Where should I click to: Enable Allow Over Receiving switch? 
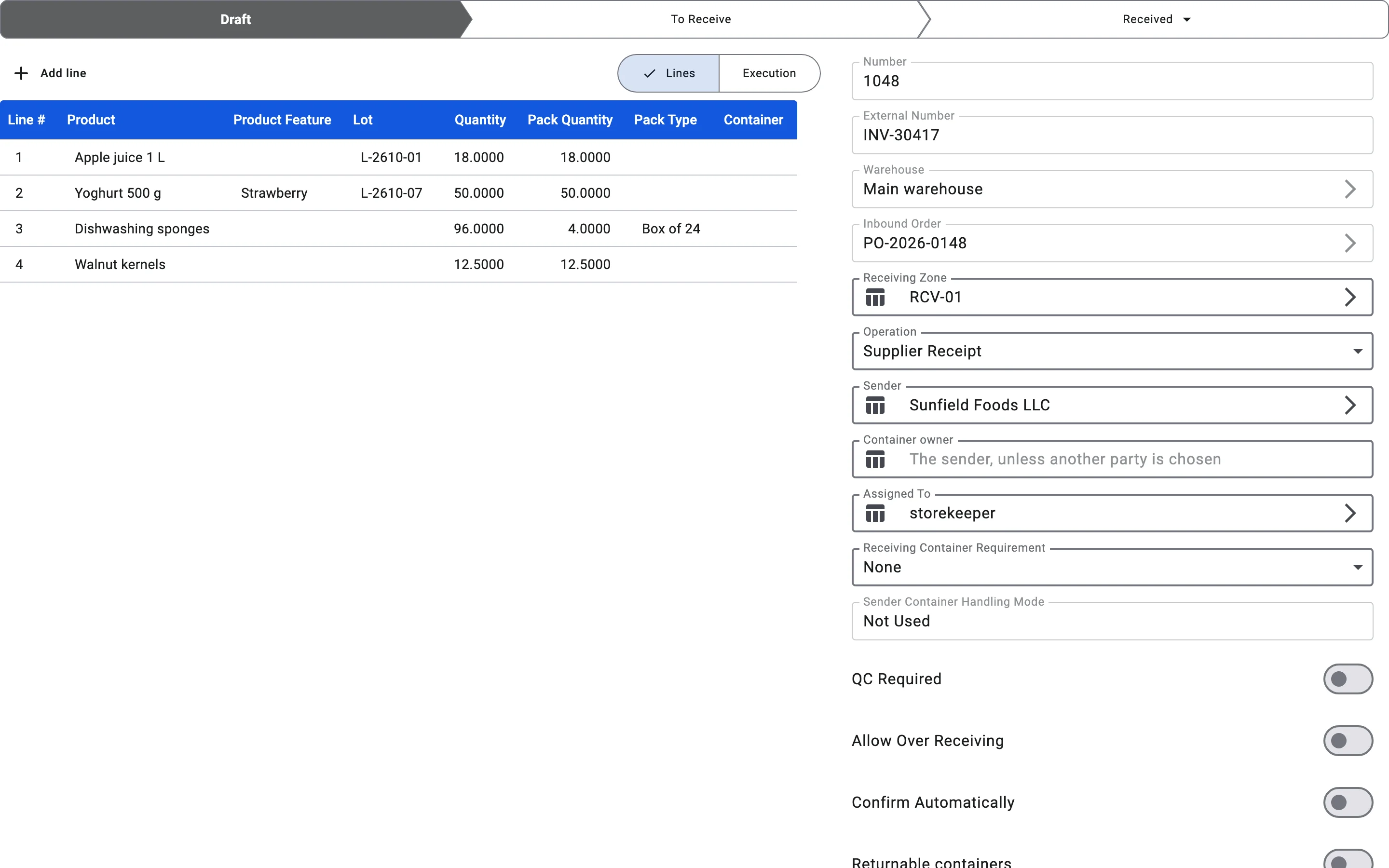pyautogui.click(x=1348, y=741)
